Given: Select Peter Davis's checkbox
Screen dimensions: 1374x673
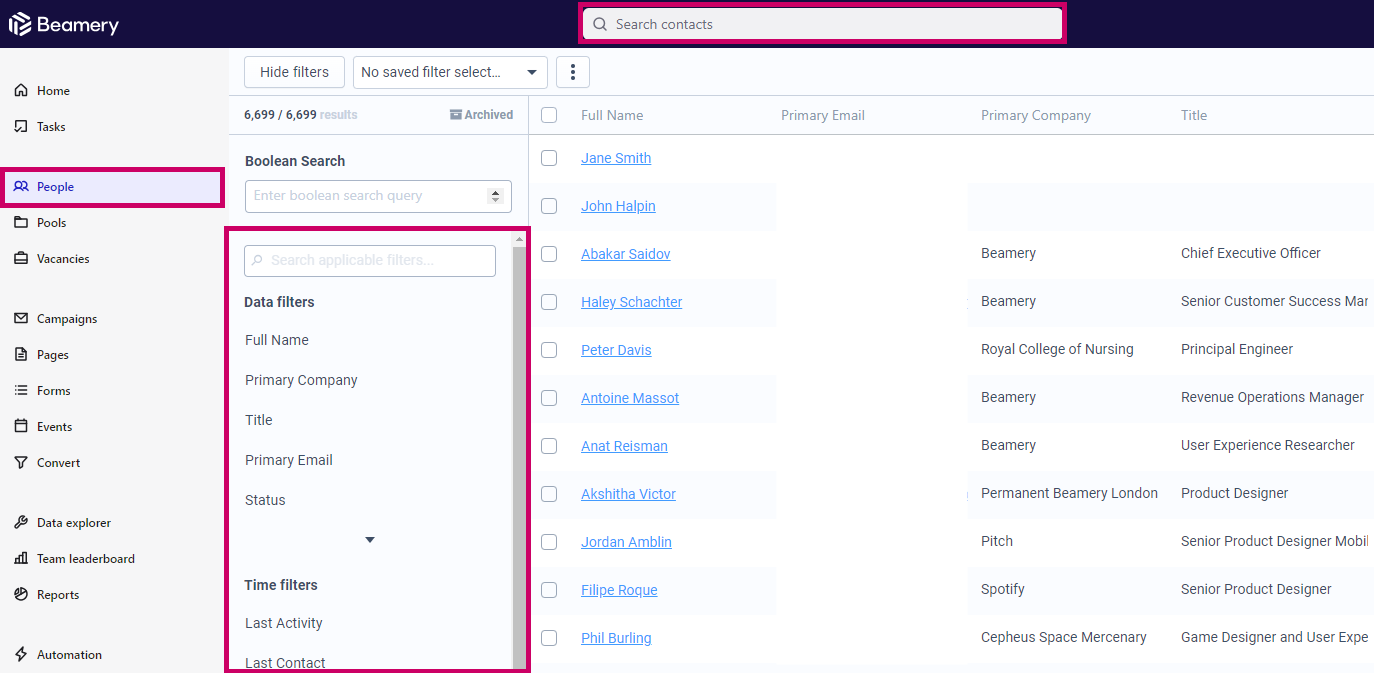Looking at the screenshot, I should [x=549, y=350].
